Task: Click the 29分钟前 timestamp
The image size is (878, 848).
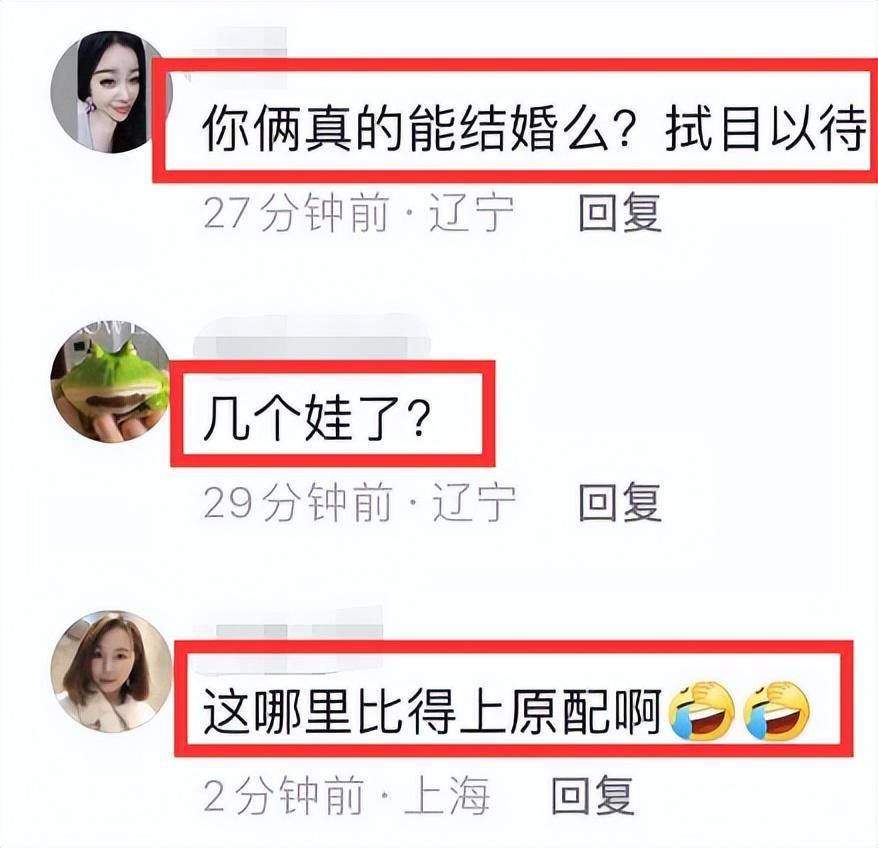Action: coord(297,502)
